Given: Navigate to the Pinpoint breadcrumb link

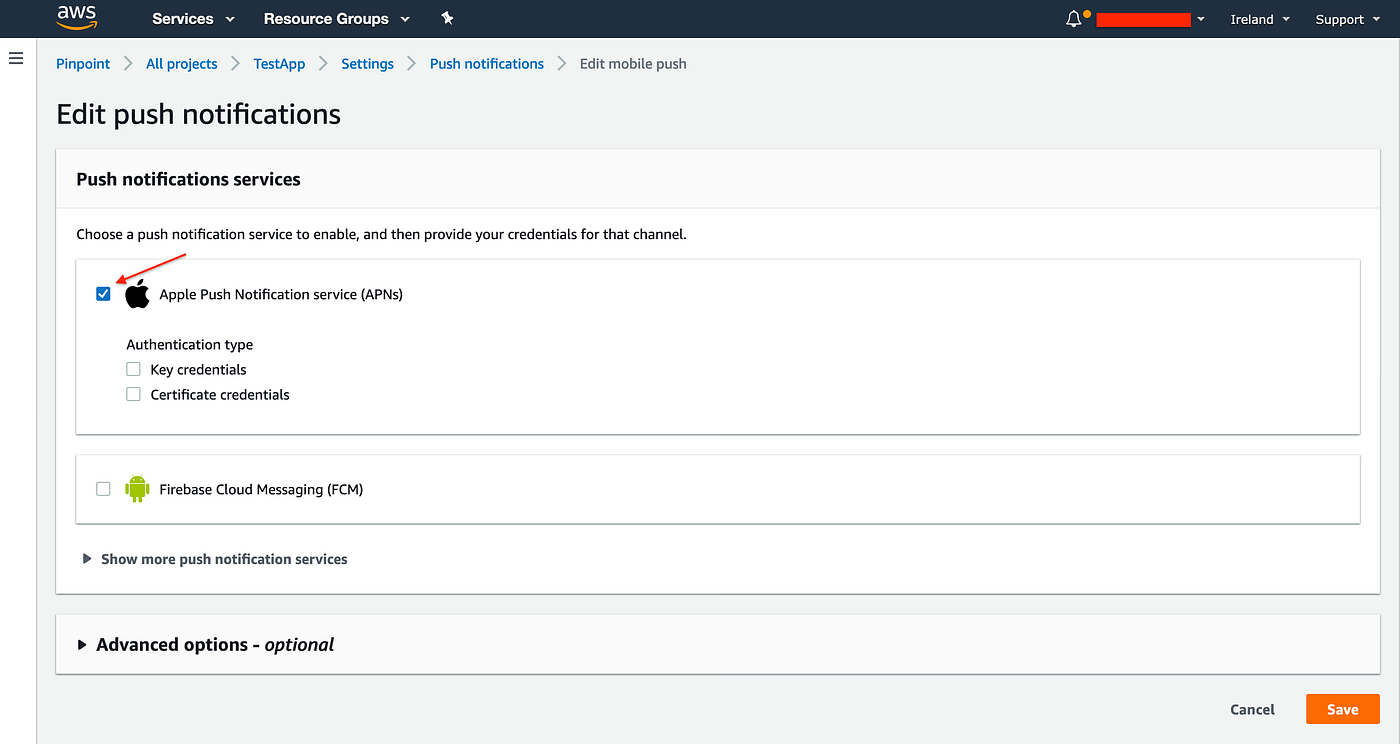Looking at the screenshot, I should [83, 63].
